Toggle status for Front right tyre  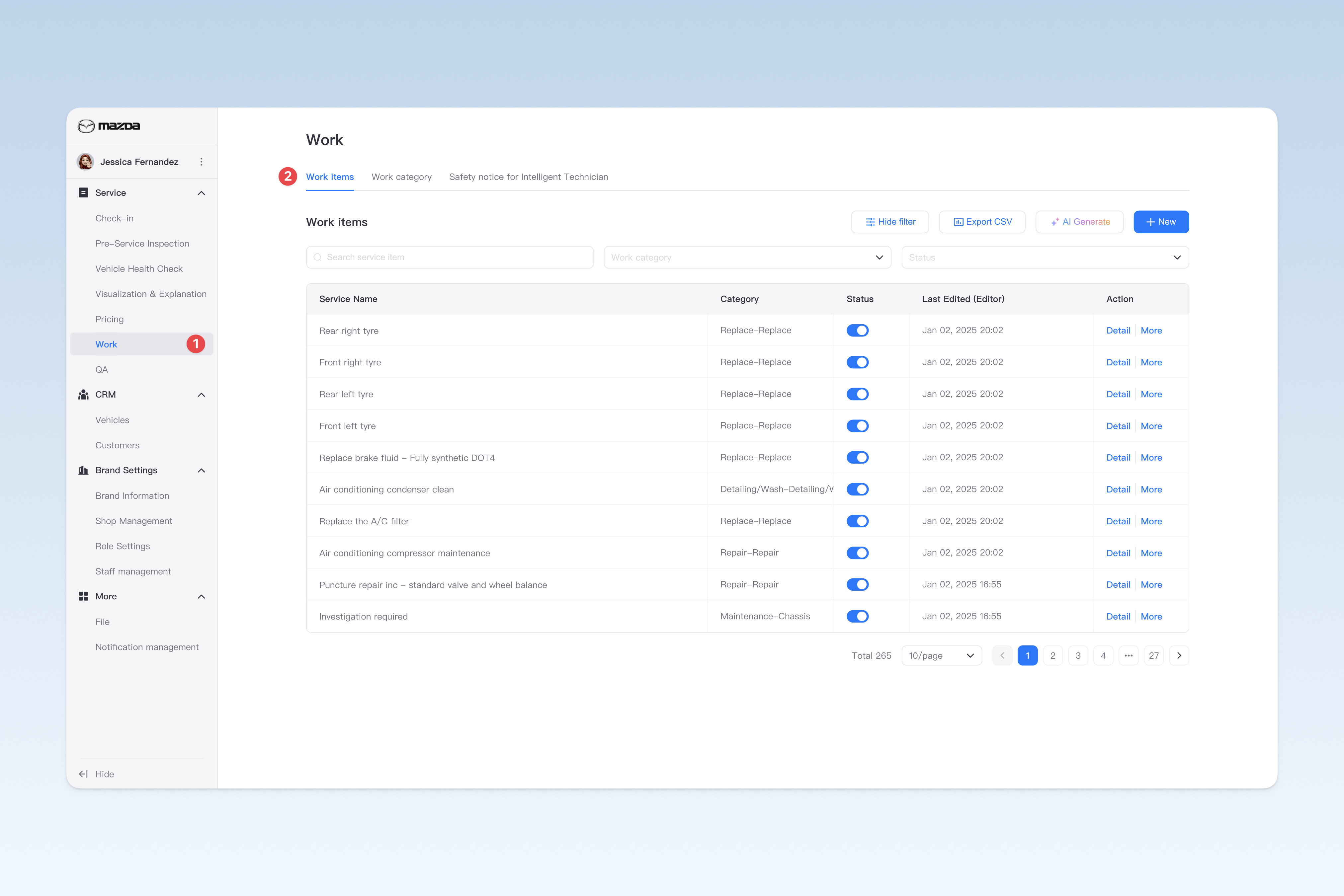pyautogui.click(x=858, y=362)
